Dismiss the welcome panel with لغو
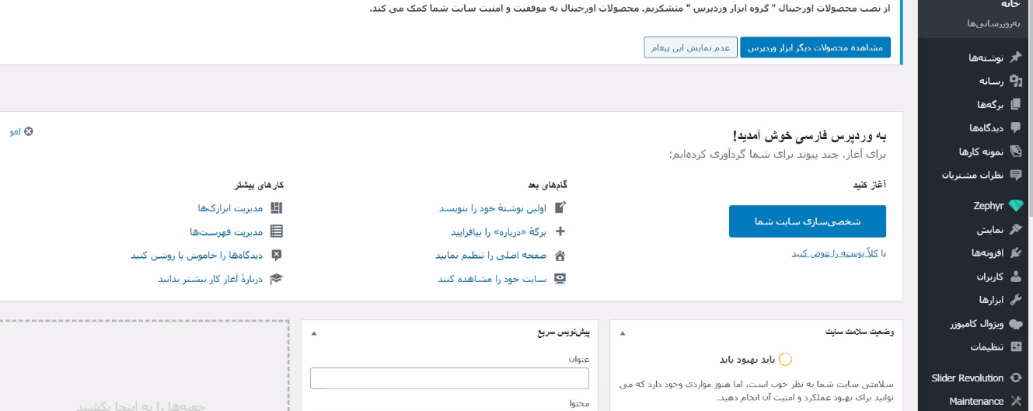The height and width of the screenshot is (411, 1033). pos(22,132)
